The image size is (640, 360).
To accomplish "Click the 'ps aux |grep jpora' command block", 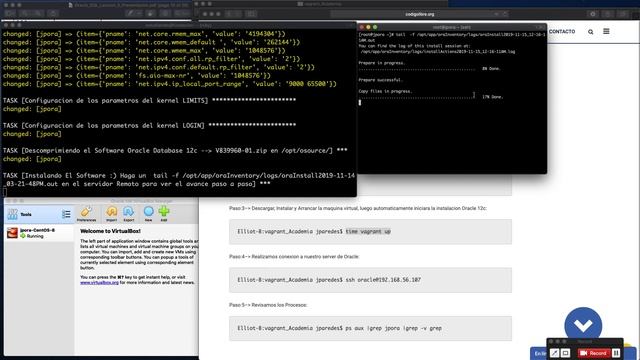I will pyautogui.click(x=370, y=328).
